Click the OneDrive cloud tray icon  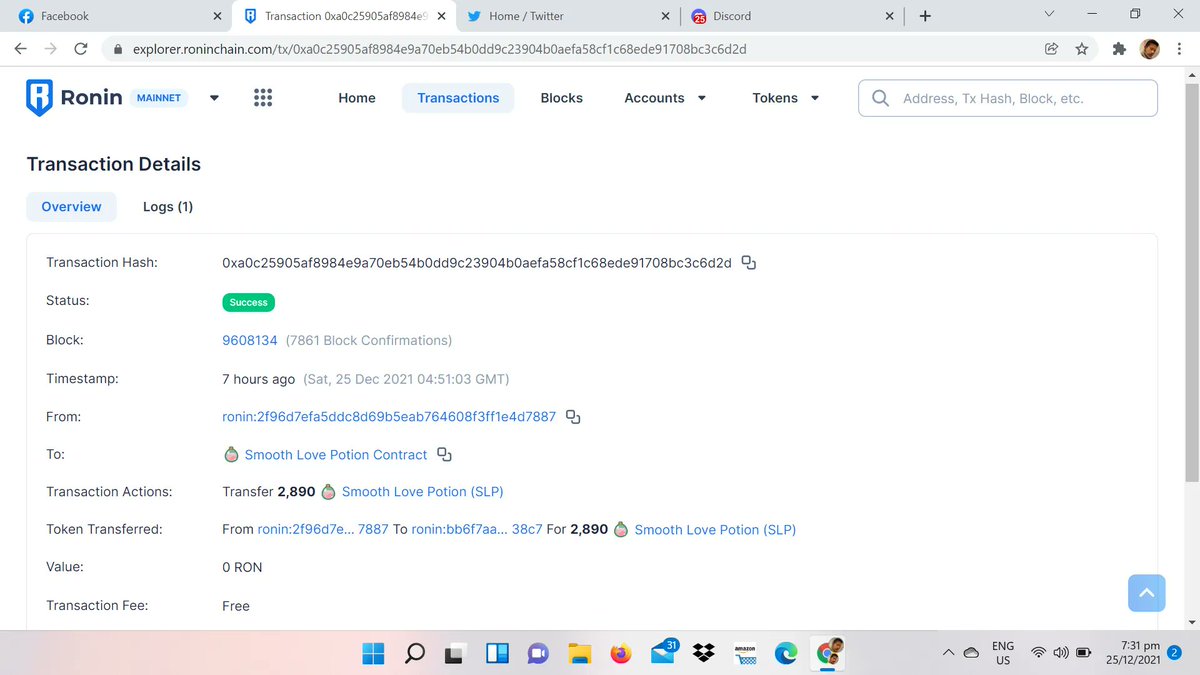[x=971, y=654]
